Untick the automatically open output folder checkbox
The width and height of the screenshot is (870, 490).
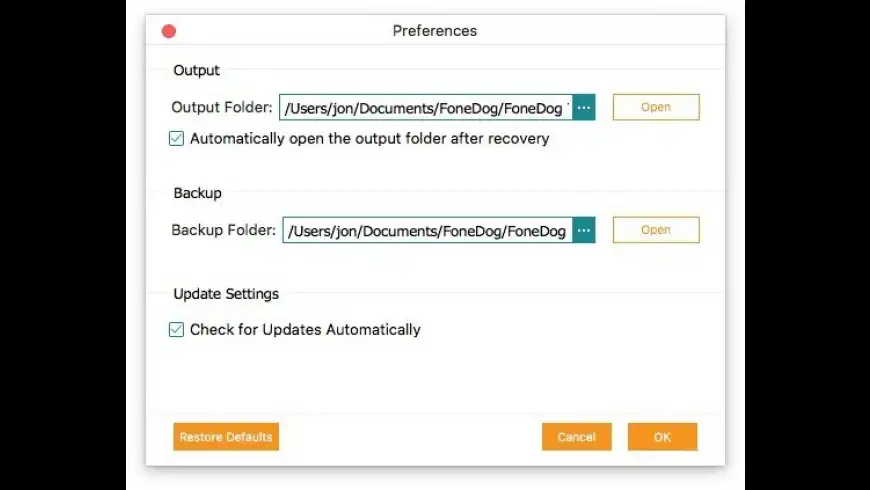coord(177,139)
